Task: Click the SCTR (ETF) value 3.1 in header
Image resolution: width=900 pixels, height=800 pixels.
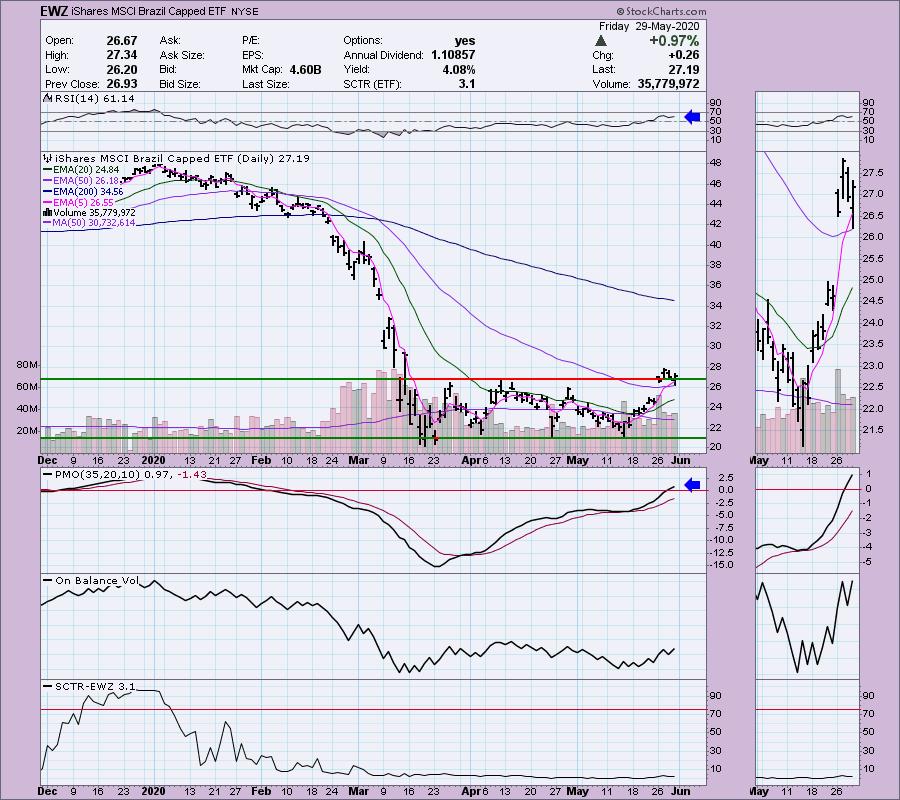Action: [467, 84]
